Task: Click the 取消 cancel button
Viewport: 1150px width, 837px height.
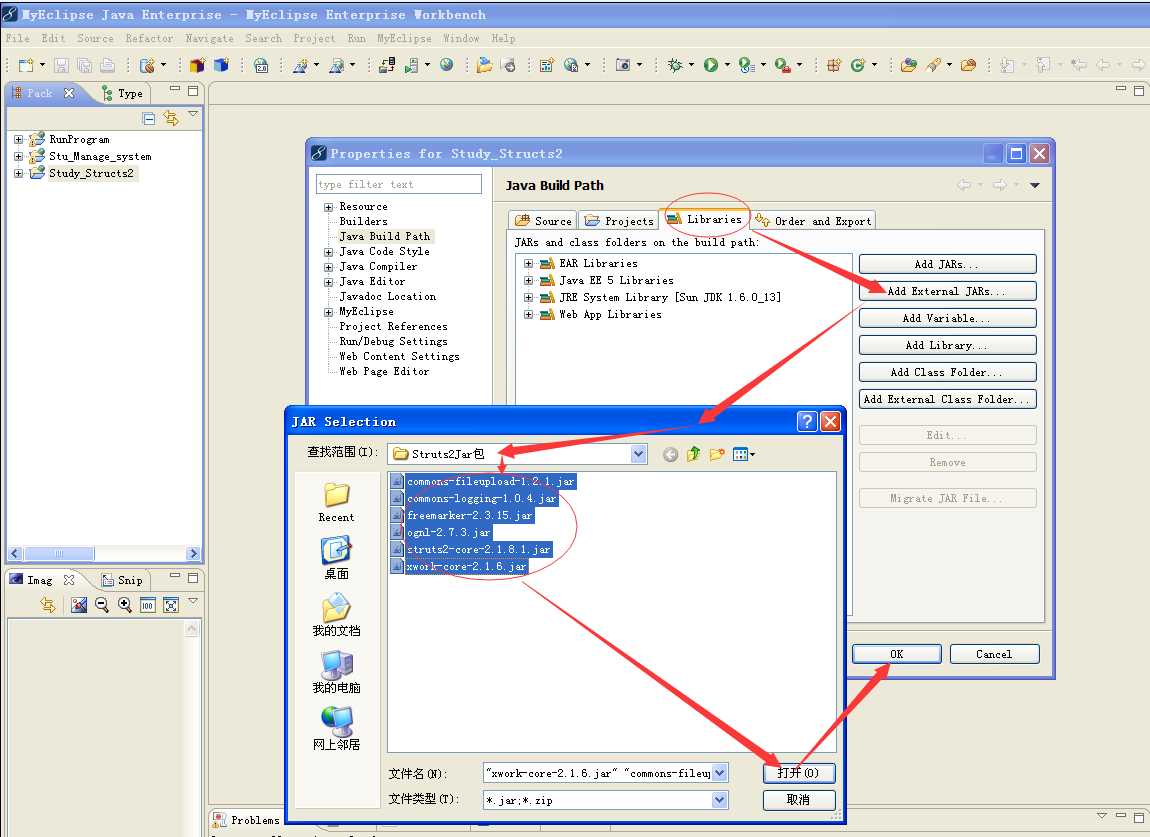Action: coord(799,800)
